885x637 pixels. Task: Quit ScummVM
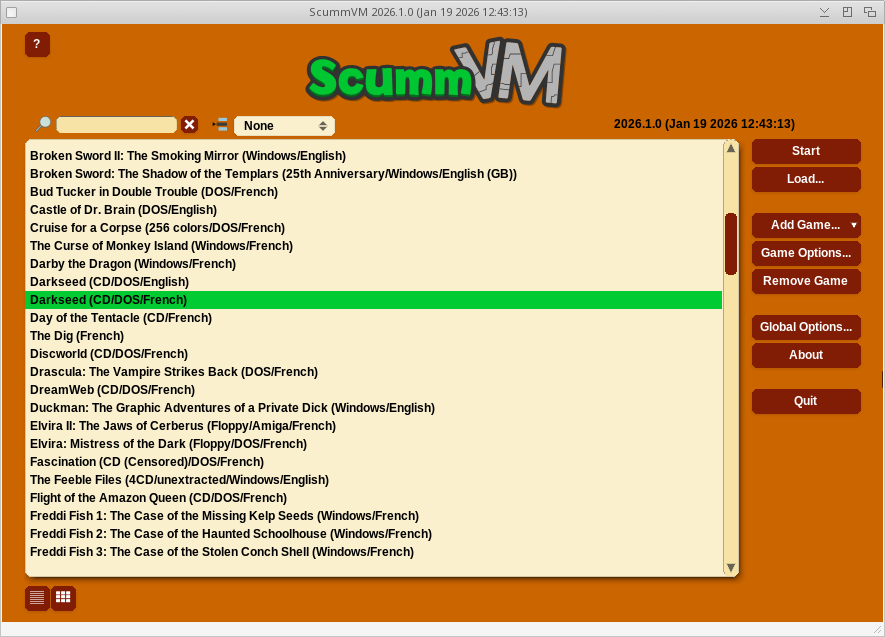(x=805, y=402)
